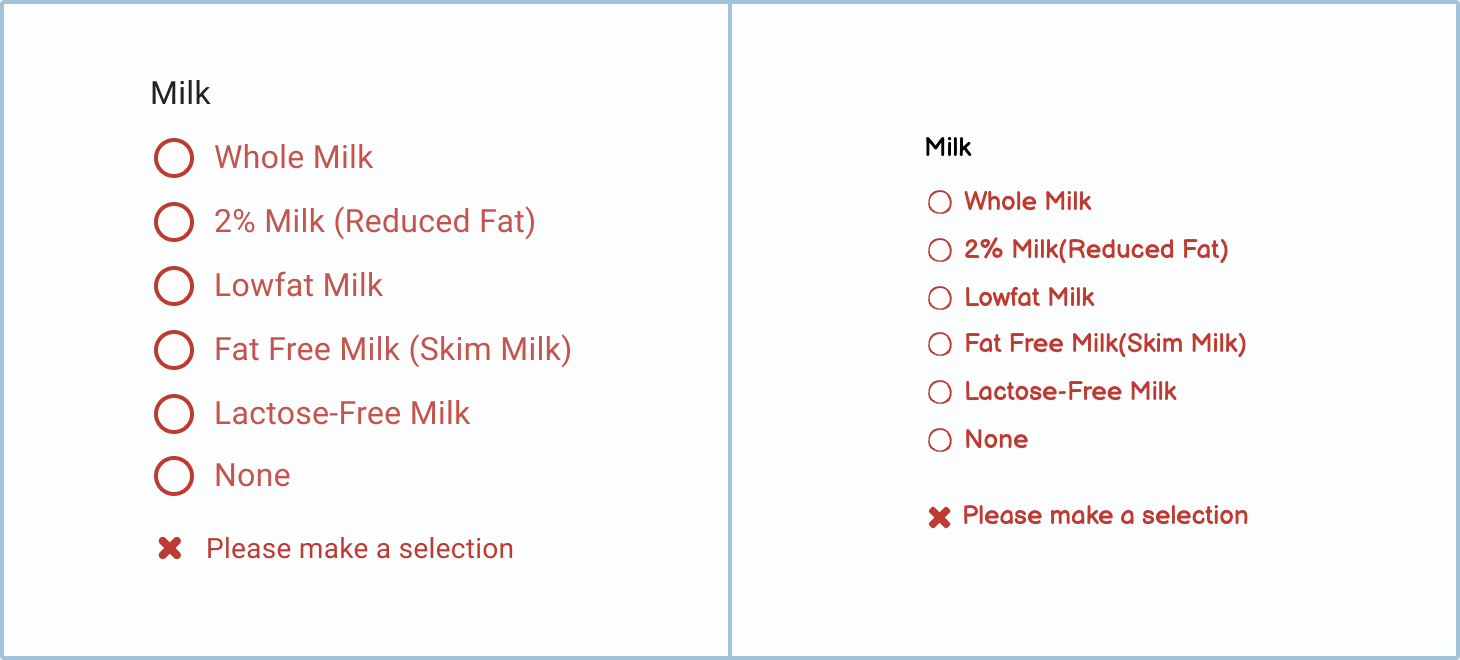Image resolution: width=1460 pixels, height=660 pixels.
Task: Select Lactose-Free Milk radio in right form
Action: [940, 392]
